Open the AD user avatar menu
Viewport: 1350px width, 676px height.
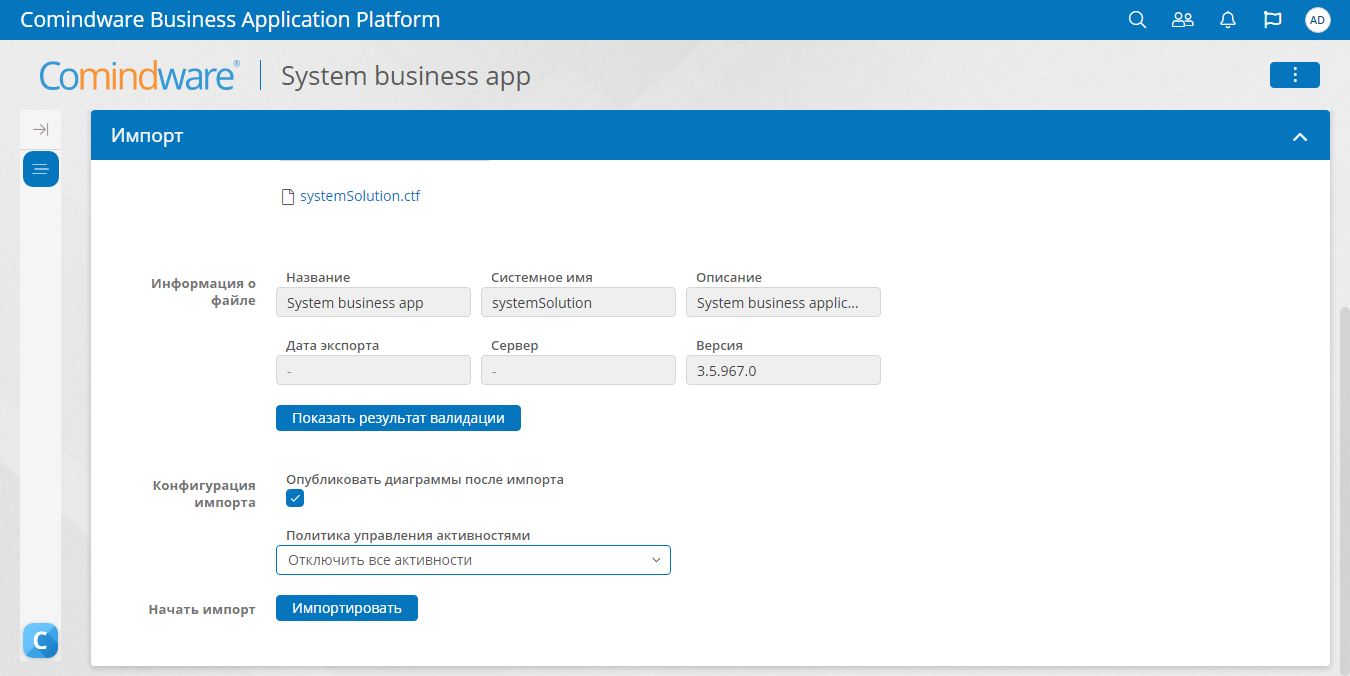1318,20
